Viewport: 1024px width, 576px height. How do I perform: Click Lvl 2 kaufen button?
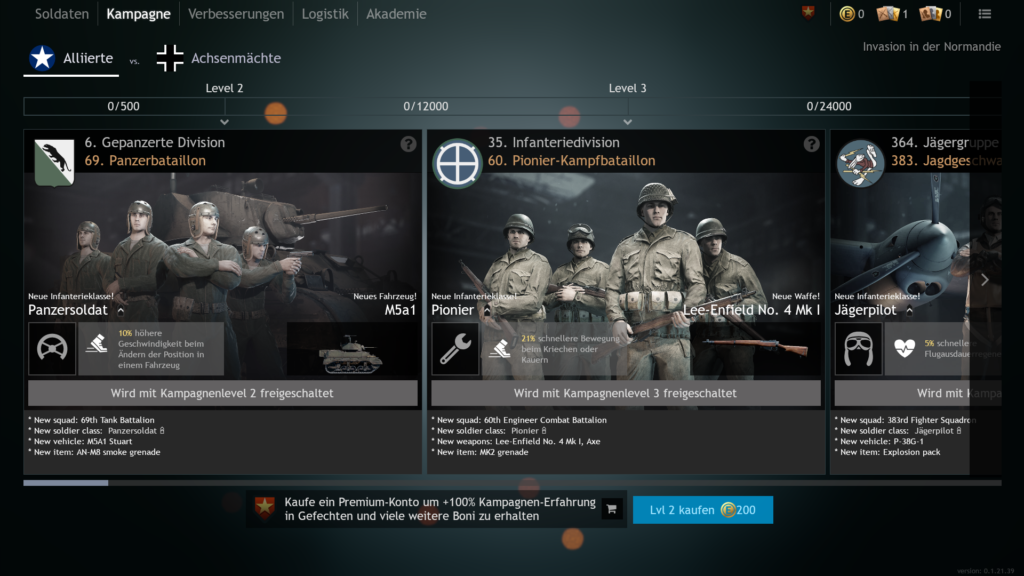[703, 509]
